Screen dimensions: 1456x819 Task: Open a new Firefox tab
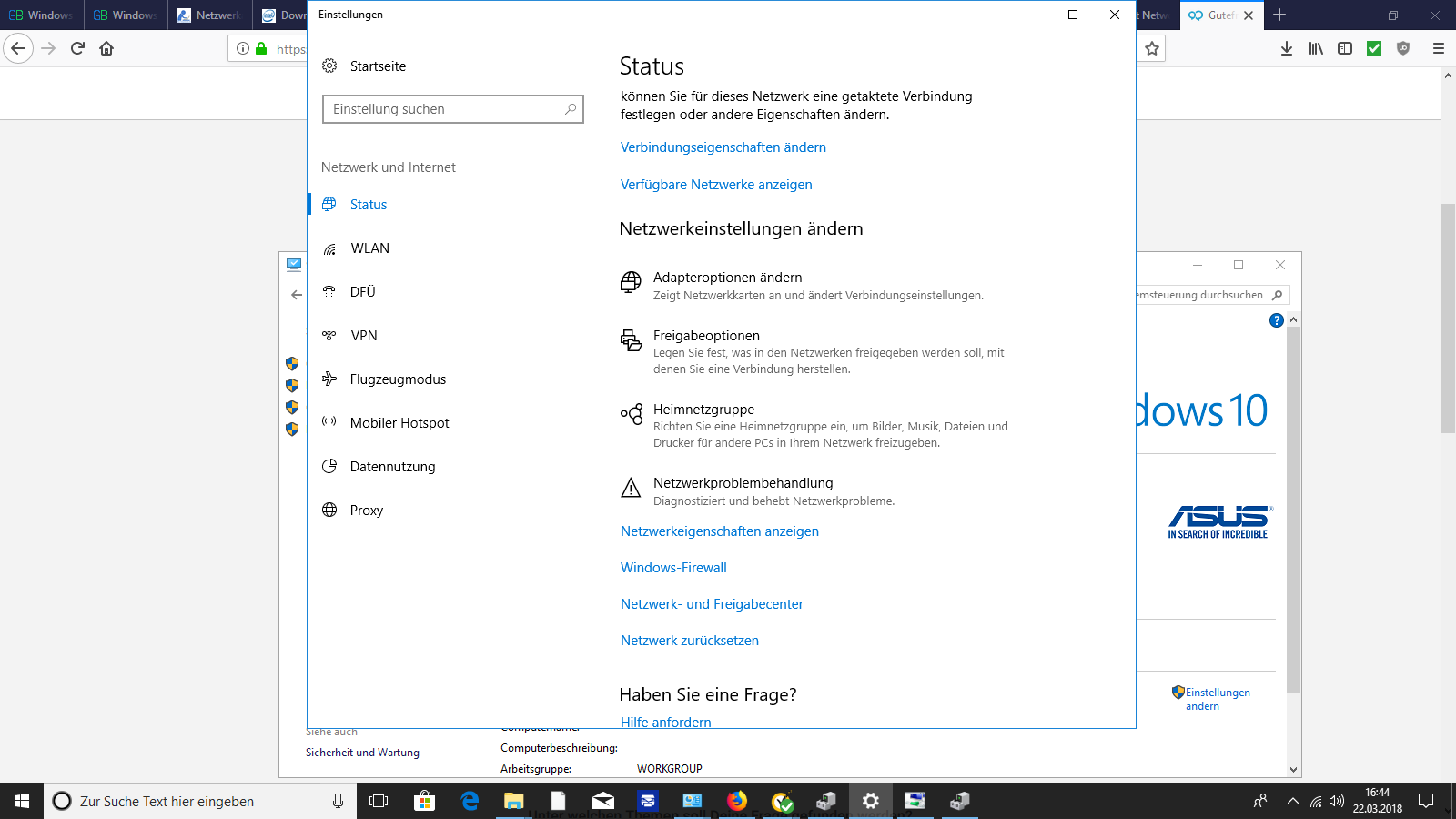coord(1279,15)
